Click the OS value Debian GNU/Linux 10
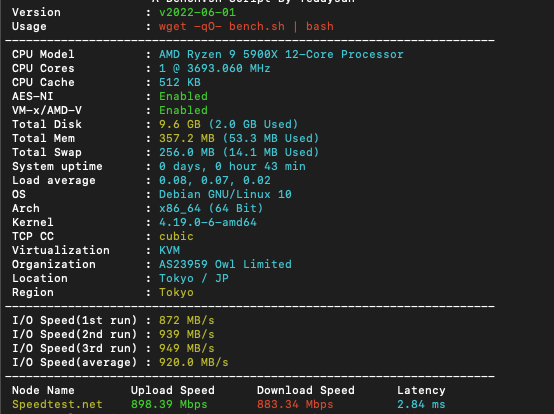Viewport: 554px width, 414px height. point(225,194)
